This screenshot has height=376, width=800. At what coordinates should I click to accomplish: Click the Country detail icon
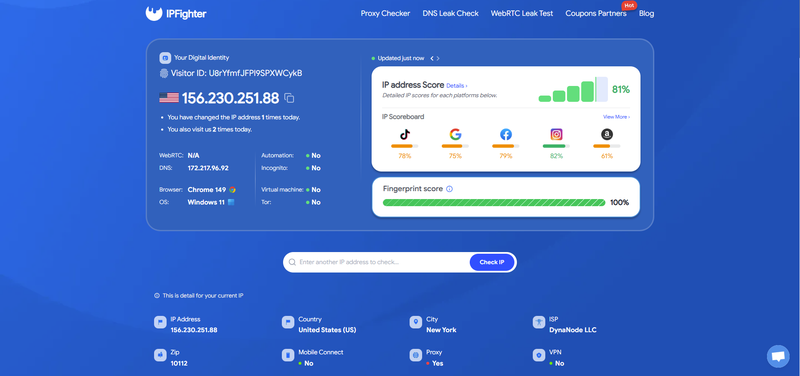pyautogui.click(x=288, y=322)
